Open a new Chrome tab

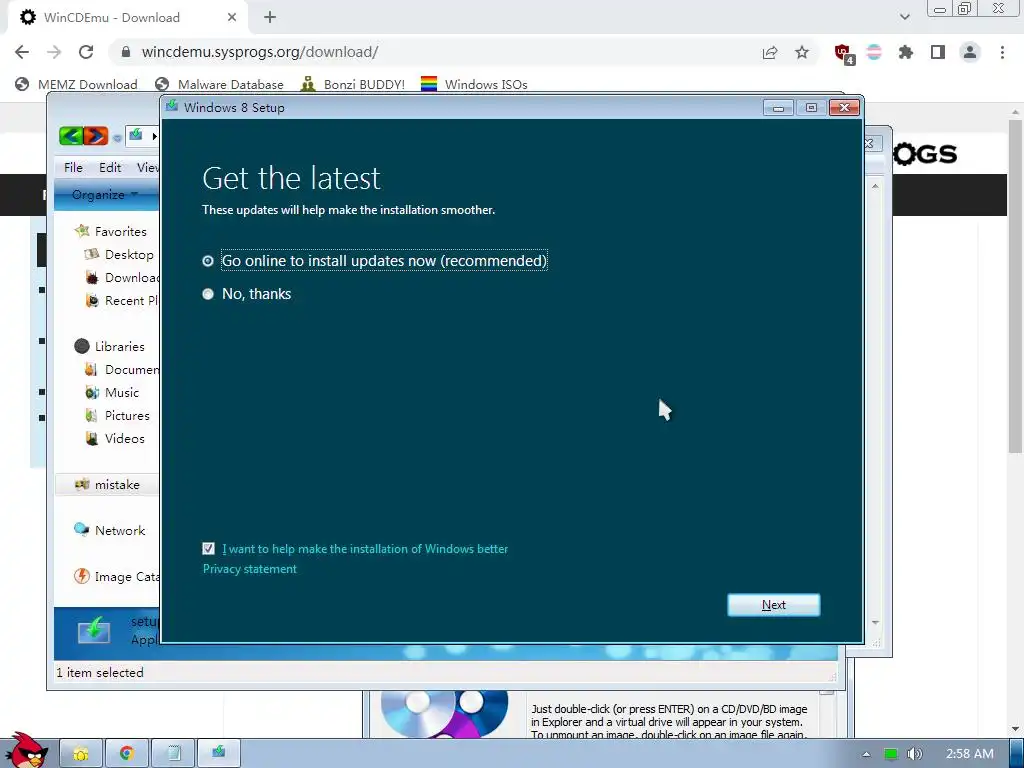coord(270,18)
